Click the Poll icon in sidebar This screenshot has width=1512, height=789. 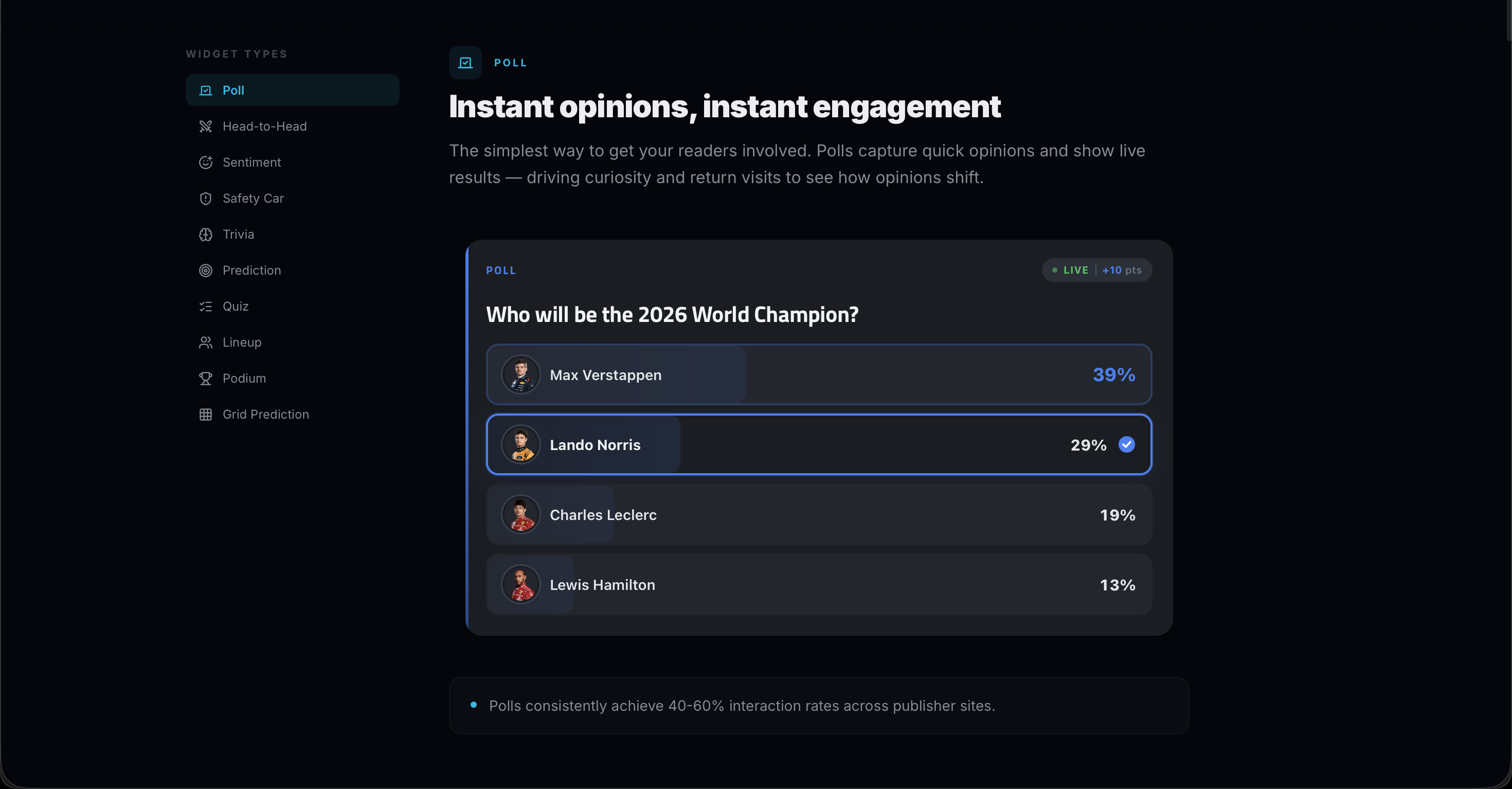[205, 91]
